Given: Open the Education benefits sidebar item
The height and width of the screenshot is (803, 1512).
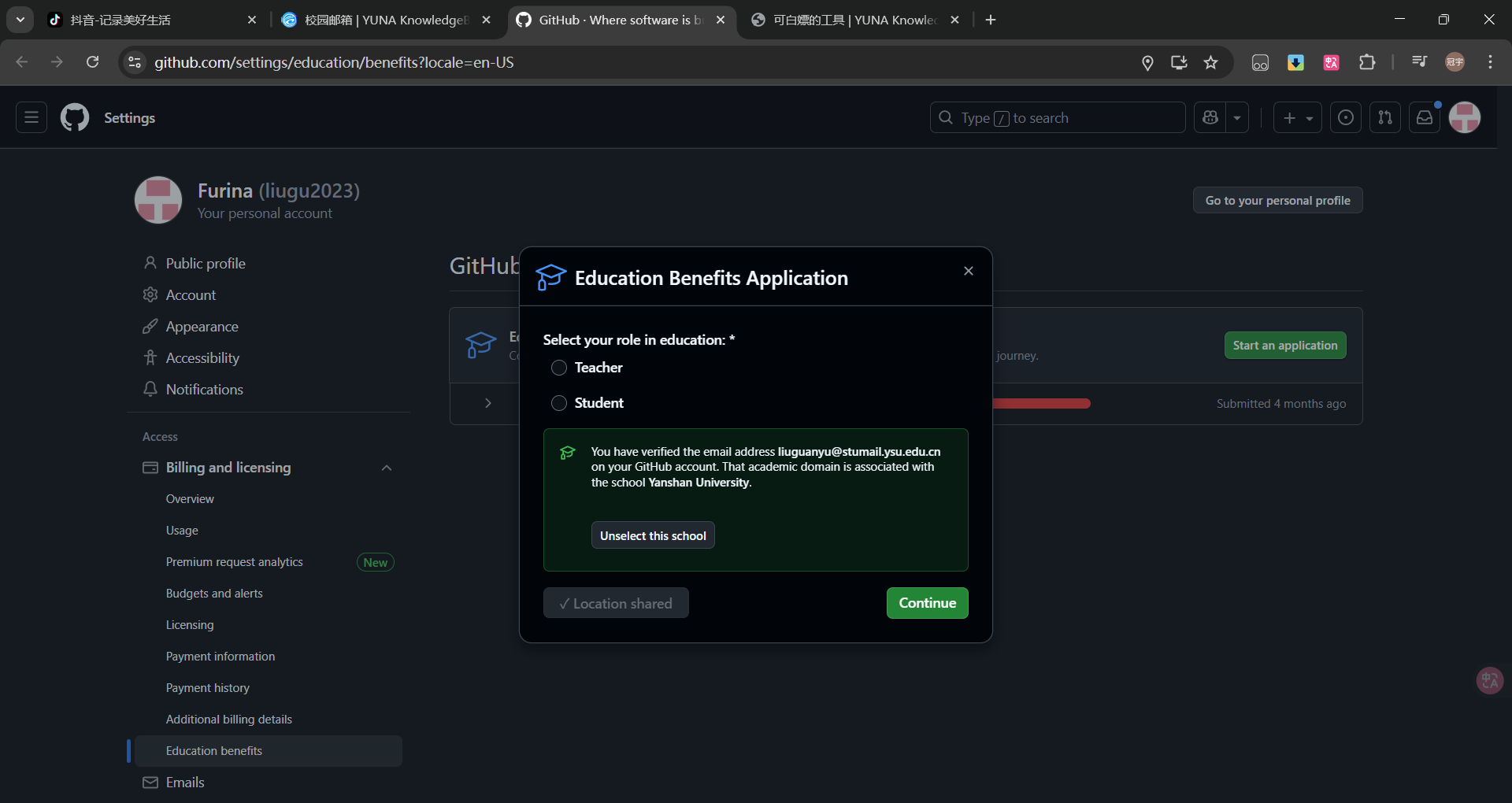Looking at the screenshot, I should (x=214, y=751).
